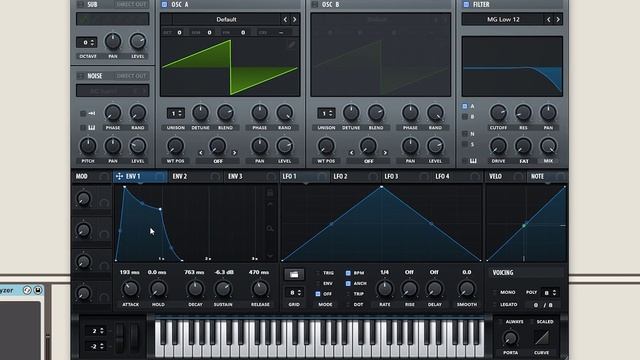Click the LFO RATE knob

coord(384,289)
